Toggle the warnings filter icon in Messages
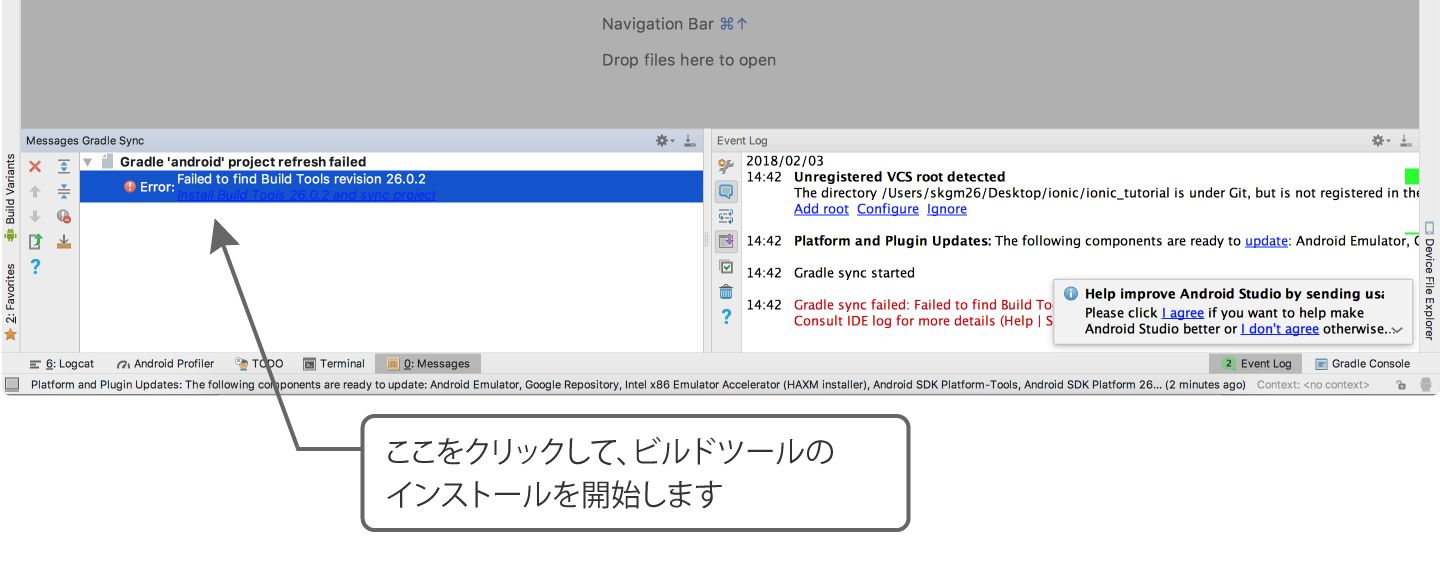The height and width of the screenshot is (564, 1440). click(64, 216)
